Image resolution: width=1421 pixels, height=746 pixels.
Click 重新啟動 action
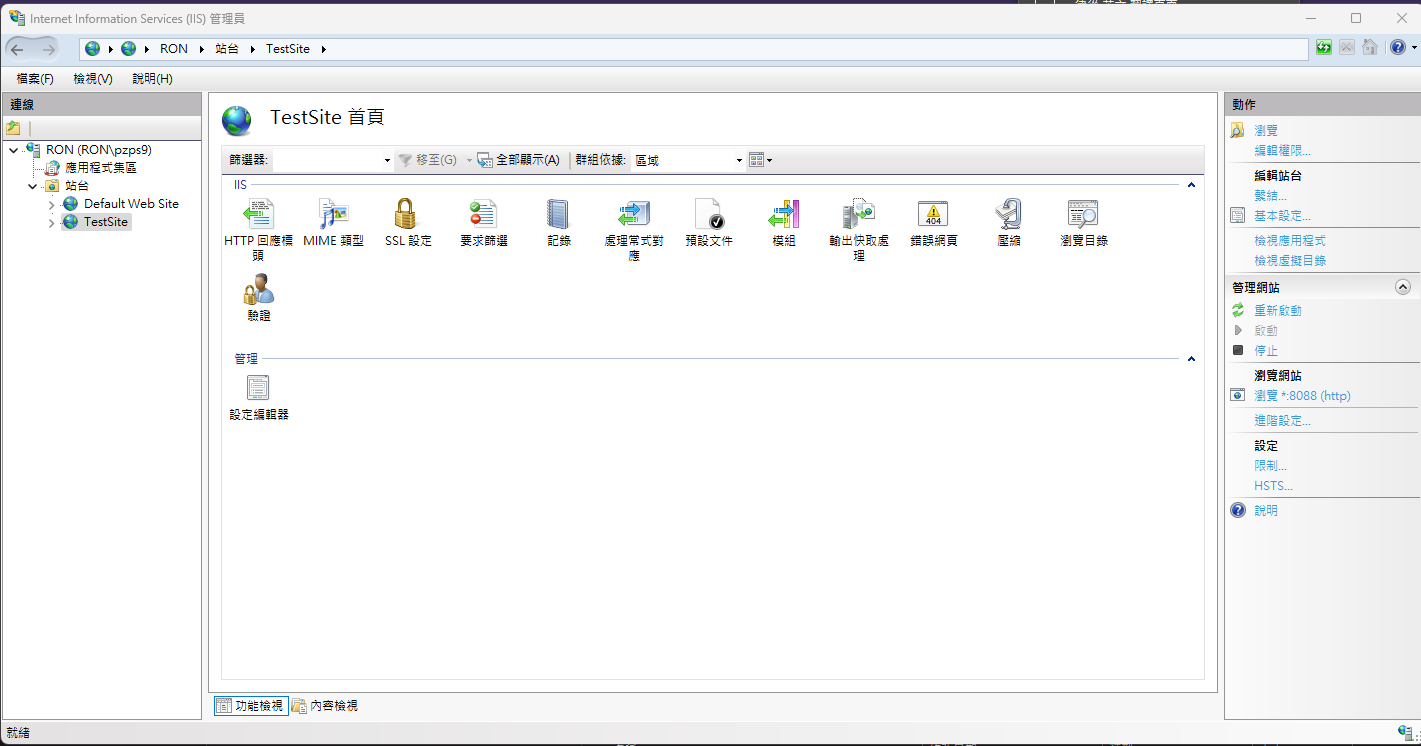click(1278, 311)
